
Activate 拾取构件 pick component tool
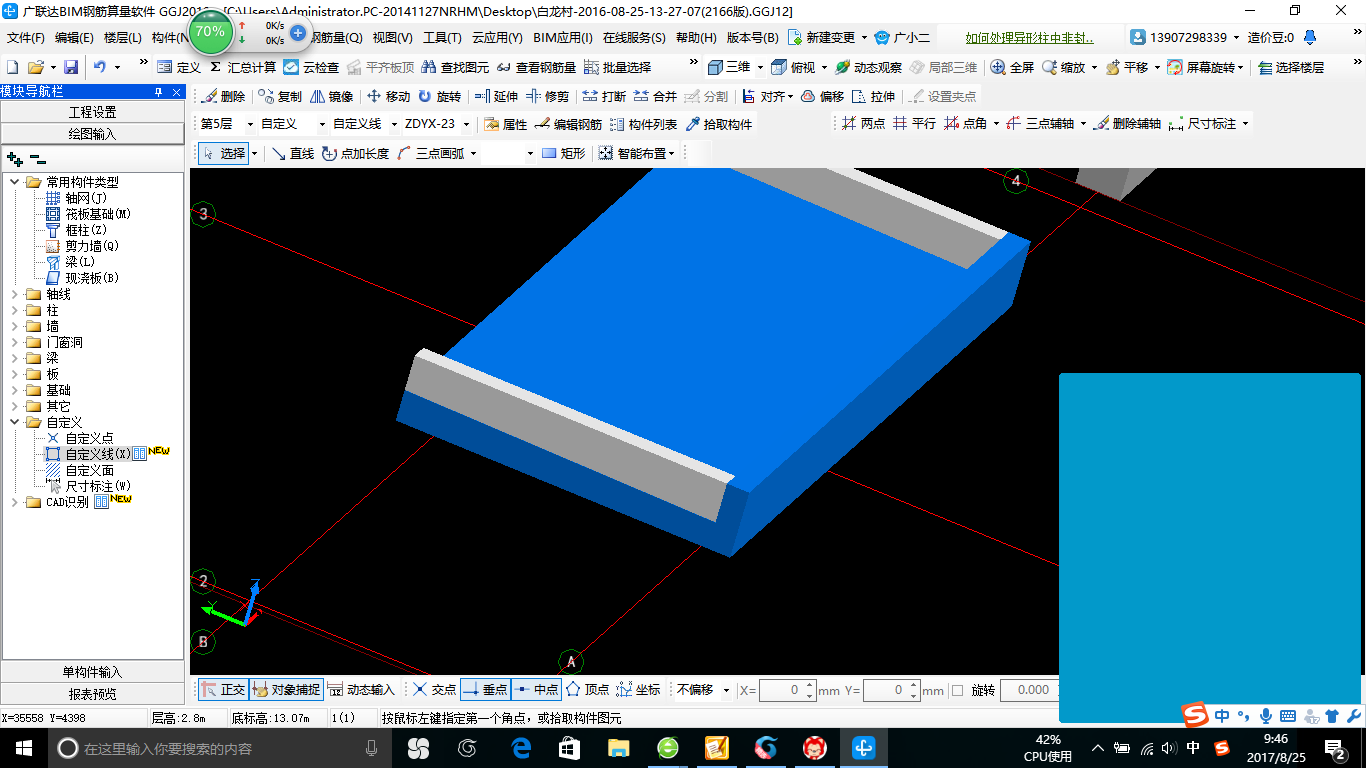coord(719,124)
